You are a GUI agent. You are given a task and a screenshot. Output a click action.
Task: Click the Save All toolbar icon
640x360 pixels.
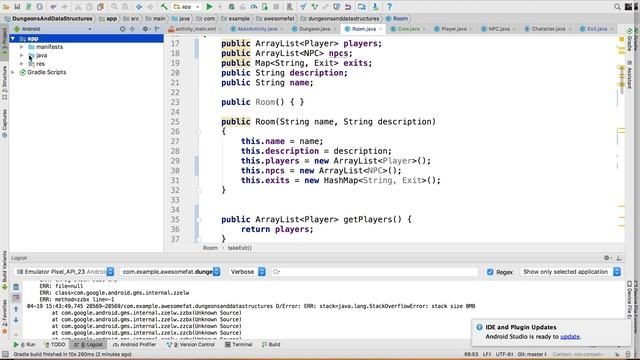tap(17, 7)
